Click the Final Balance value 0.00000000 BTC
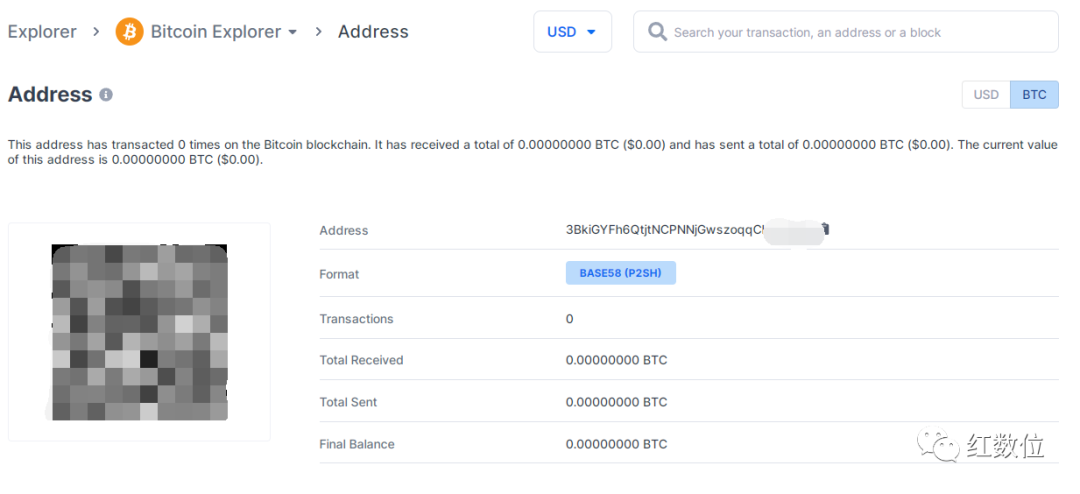The image size is (1080, 494). pos(616,444)
